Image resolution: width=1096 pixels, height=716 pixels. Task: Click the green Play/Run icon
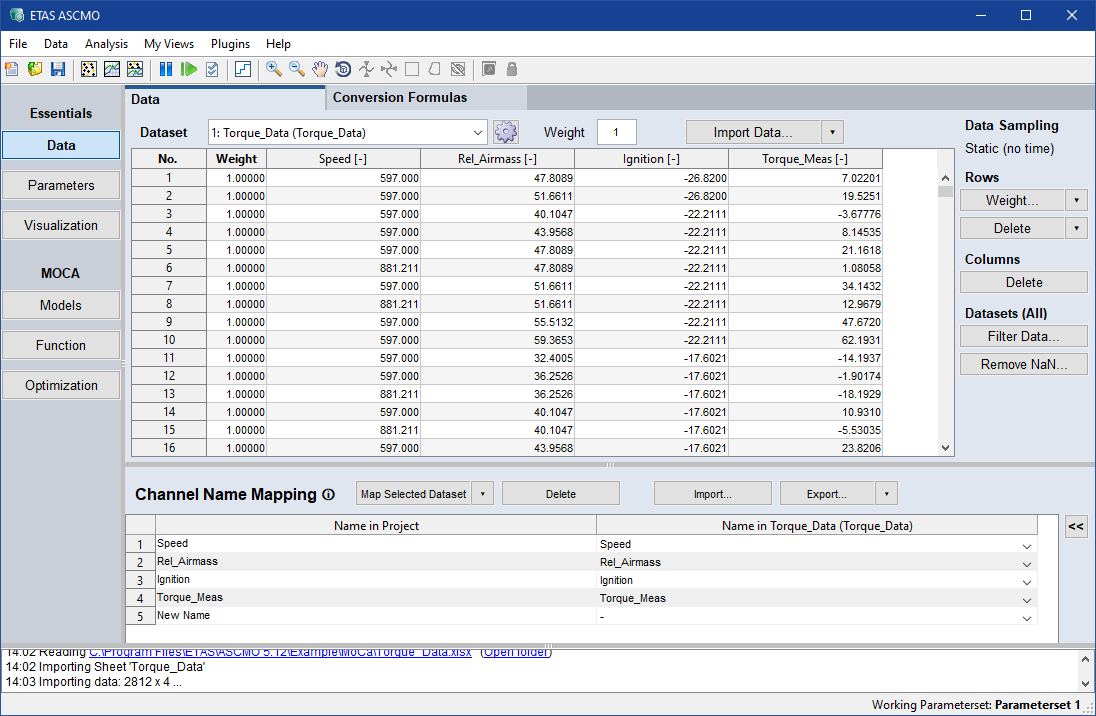click(189, 69)
